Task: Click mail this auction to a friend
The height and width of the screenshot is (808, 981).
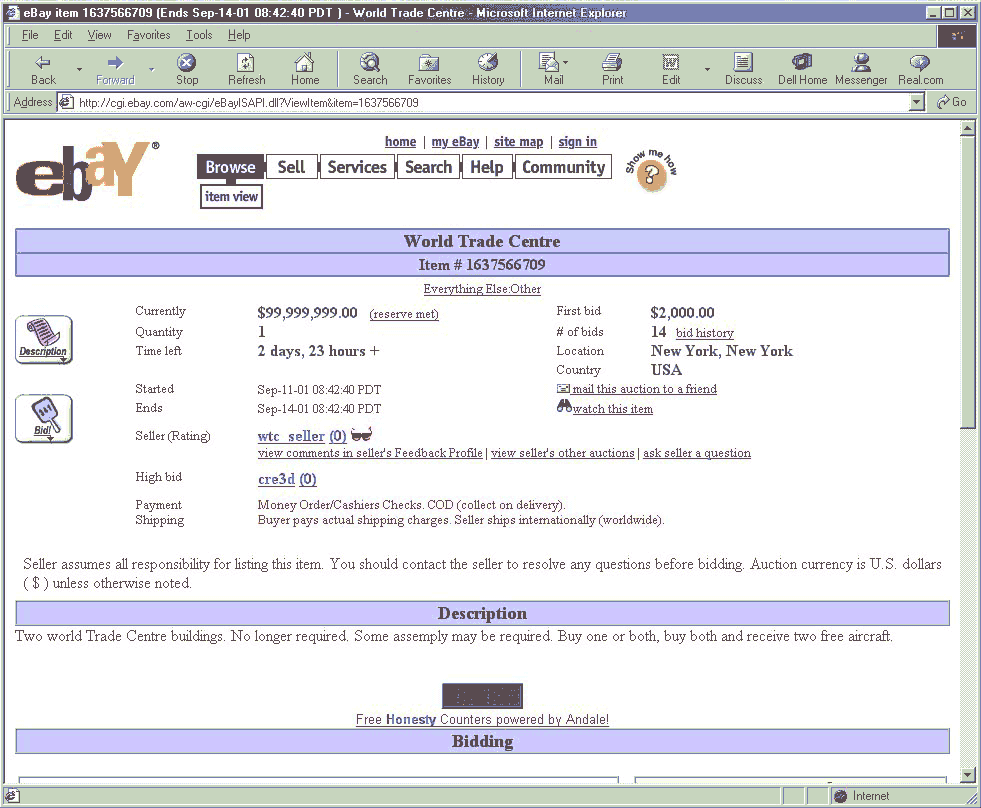Action: (x=644, y=389)
